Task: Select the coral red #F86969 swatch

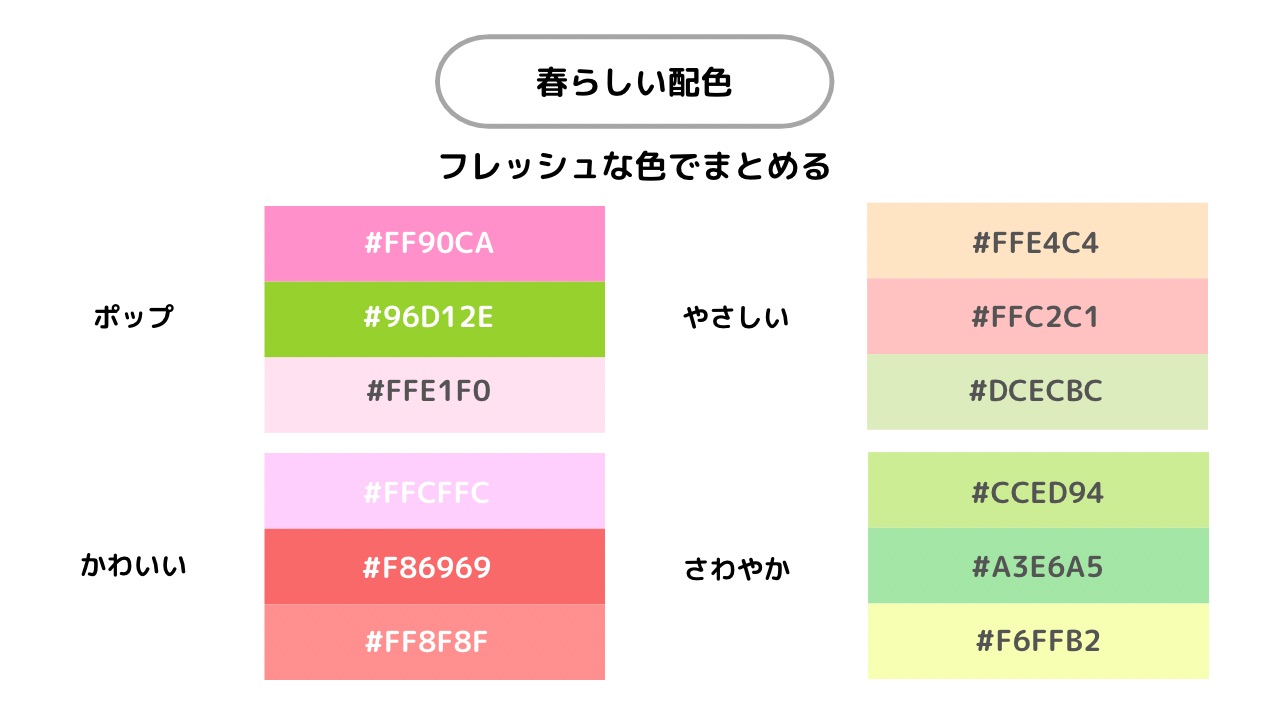Action: (x=434, y=567)
